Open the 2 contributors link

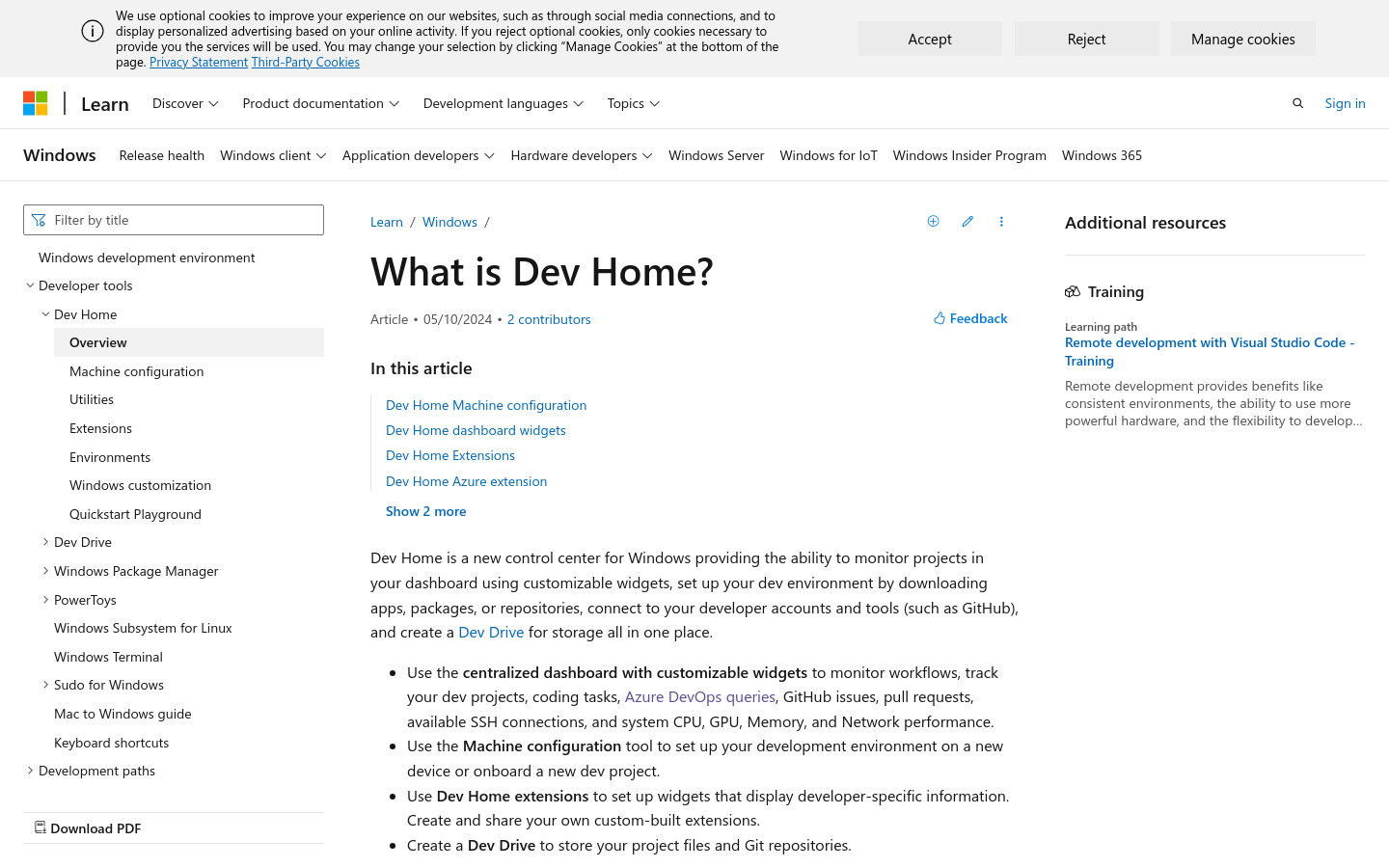click(x=549, y=319)
